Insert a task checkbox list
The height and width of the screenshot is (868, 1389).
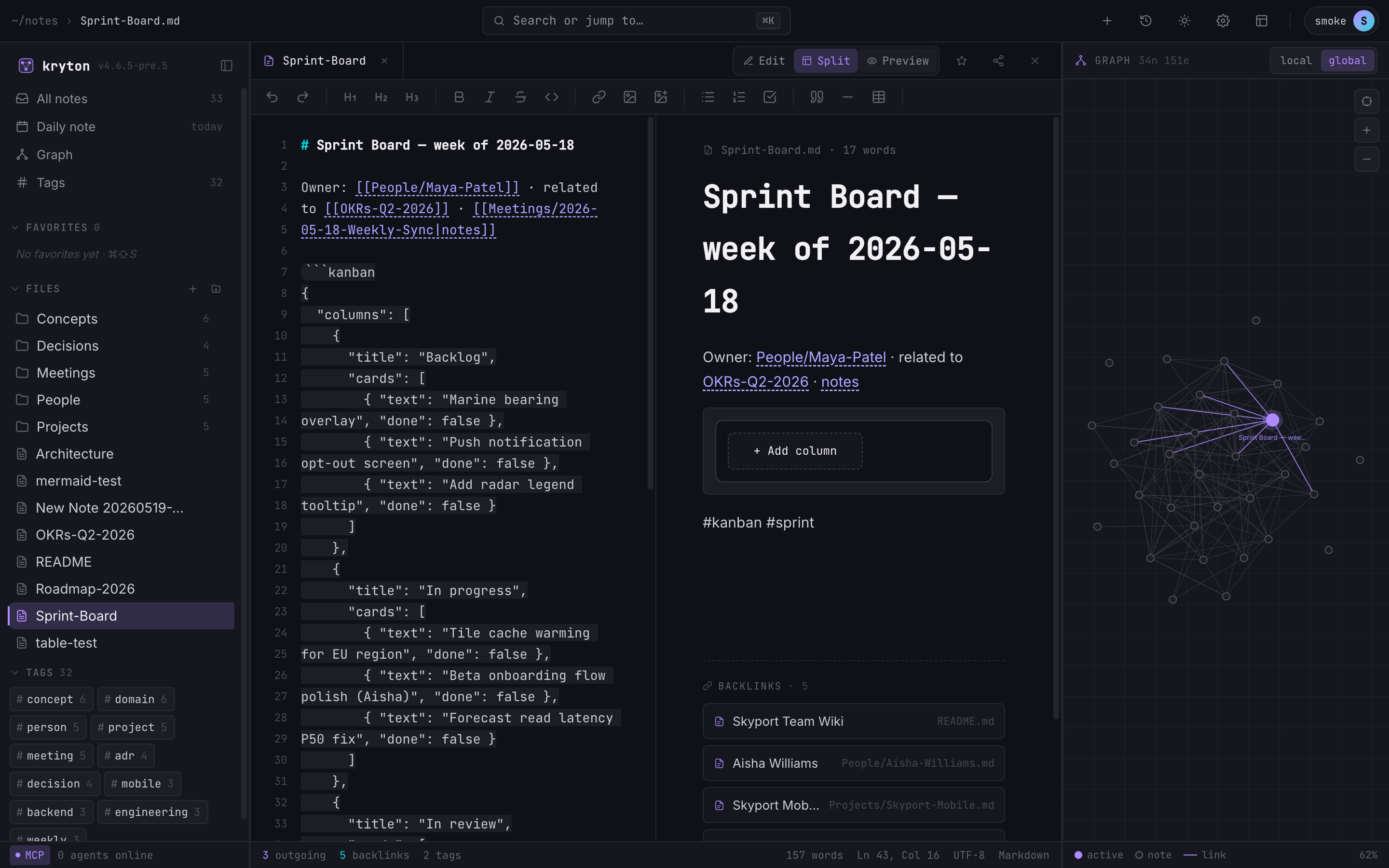[x=770, y=97]
